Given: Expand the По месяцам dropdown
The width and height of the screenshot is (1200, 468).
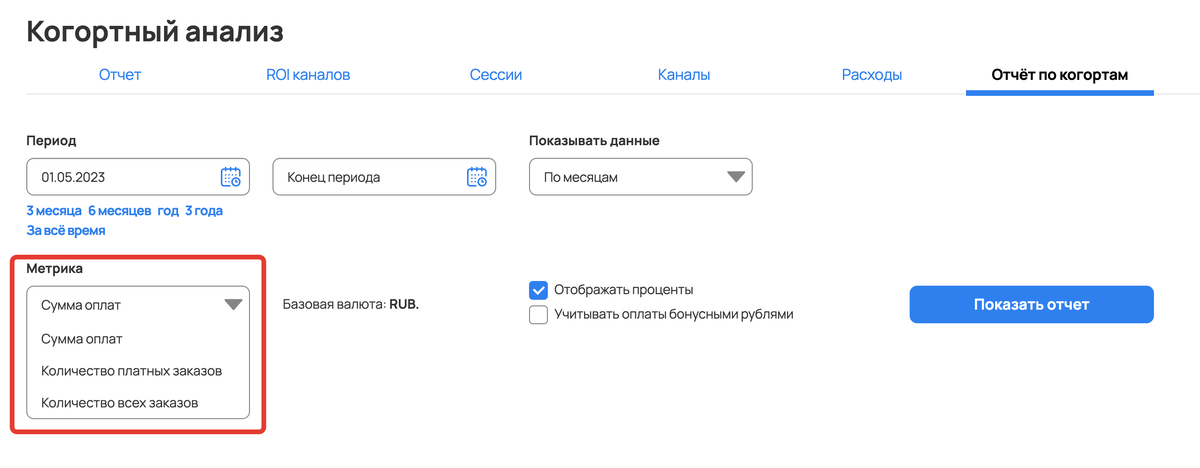Looking at the screenshot, I should [640, 177].
